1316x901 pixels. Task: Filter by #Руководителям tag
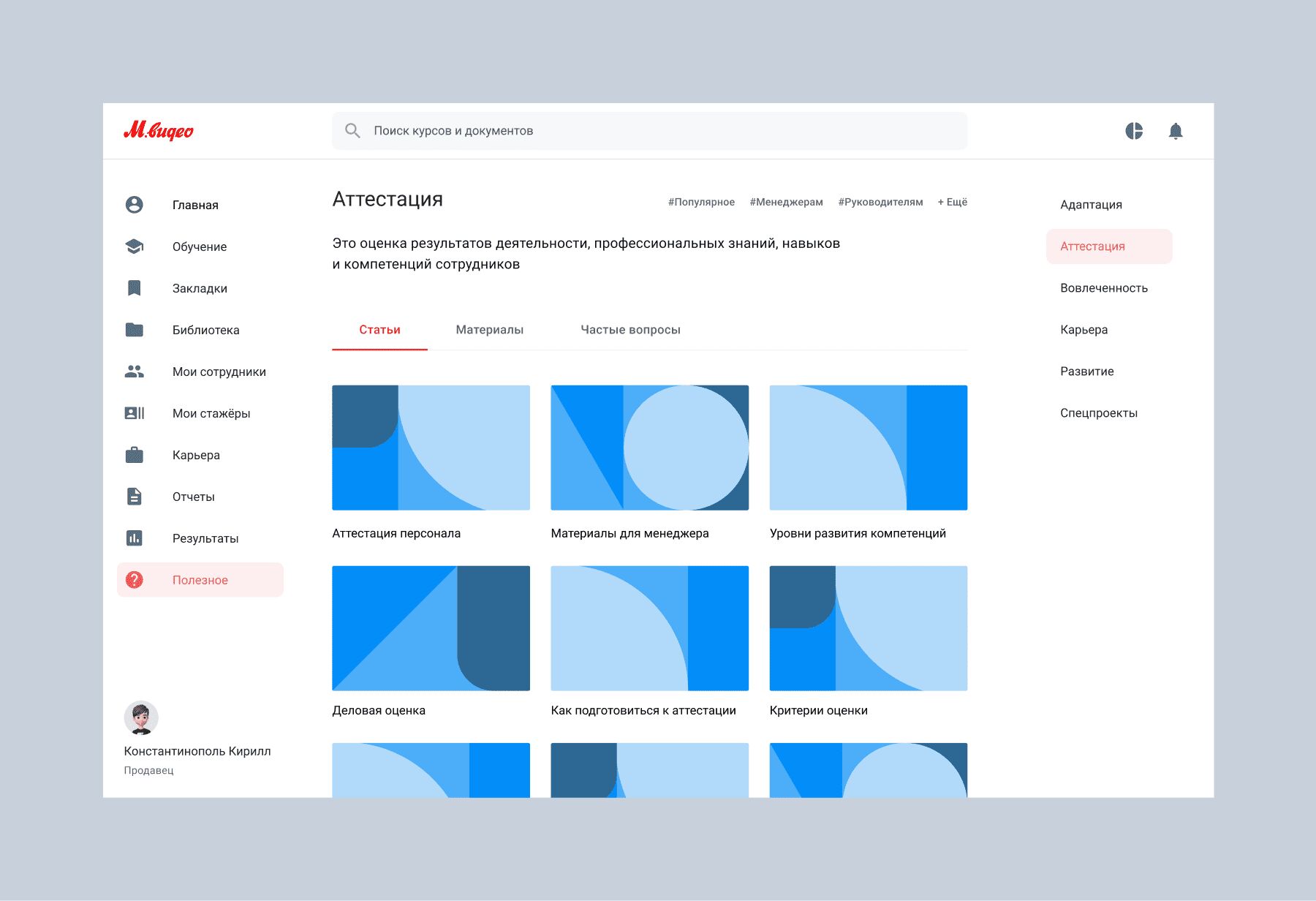coord(880,202)
